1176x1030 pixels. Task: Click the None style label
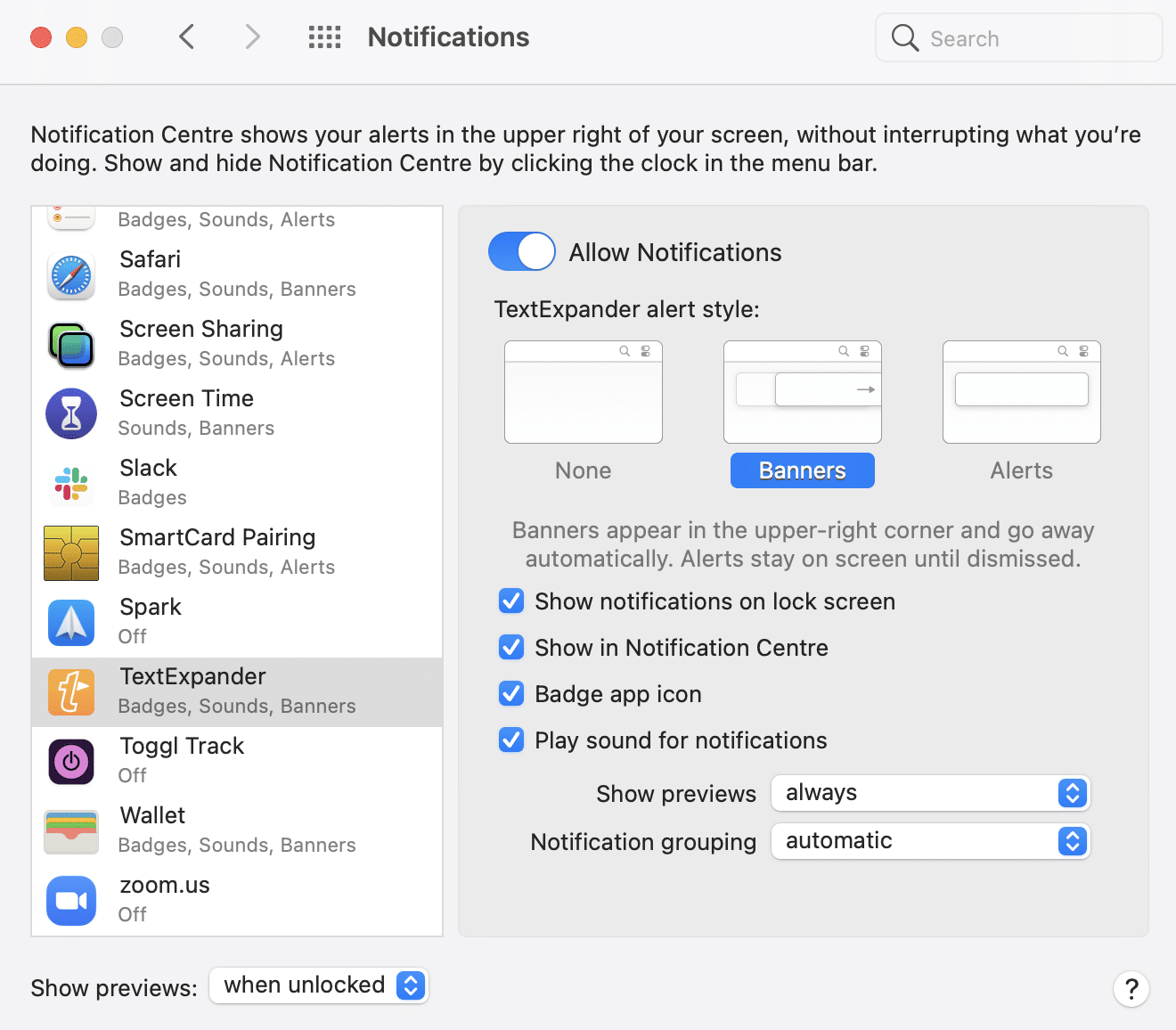pyautogui.click(x=584, y=470)
